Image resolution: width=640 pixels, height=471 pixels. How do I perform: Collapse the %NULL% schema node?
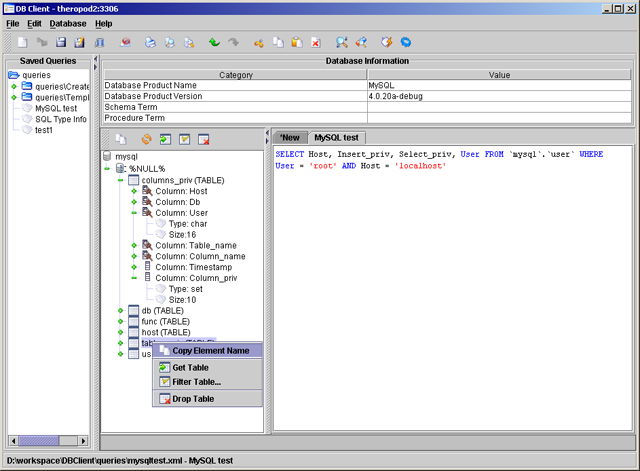(x=107, y=168)
